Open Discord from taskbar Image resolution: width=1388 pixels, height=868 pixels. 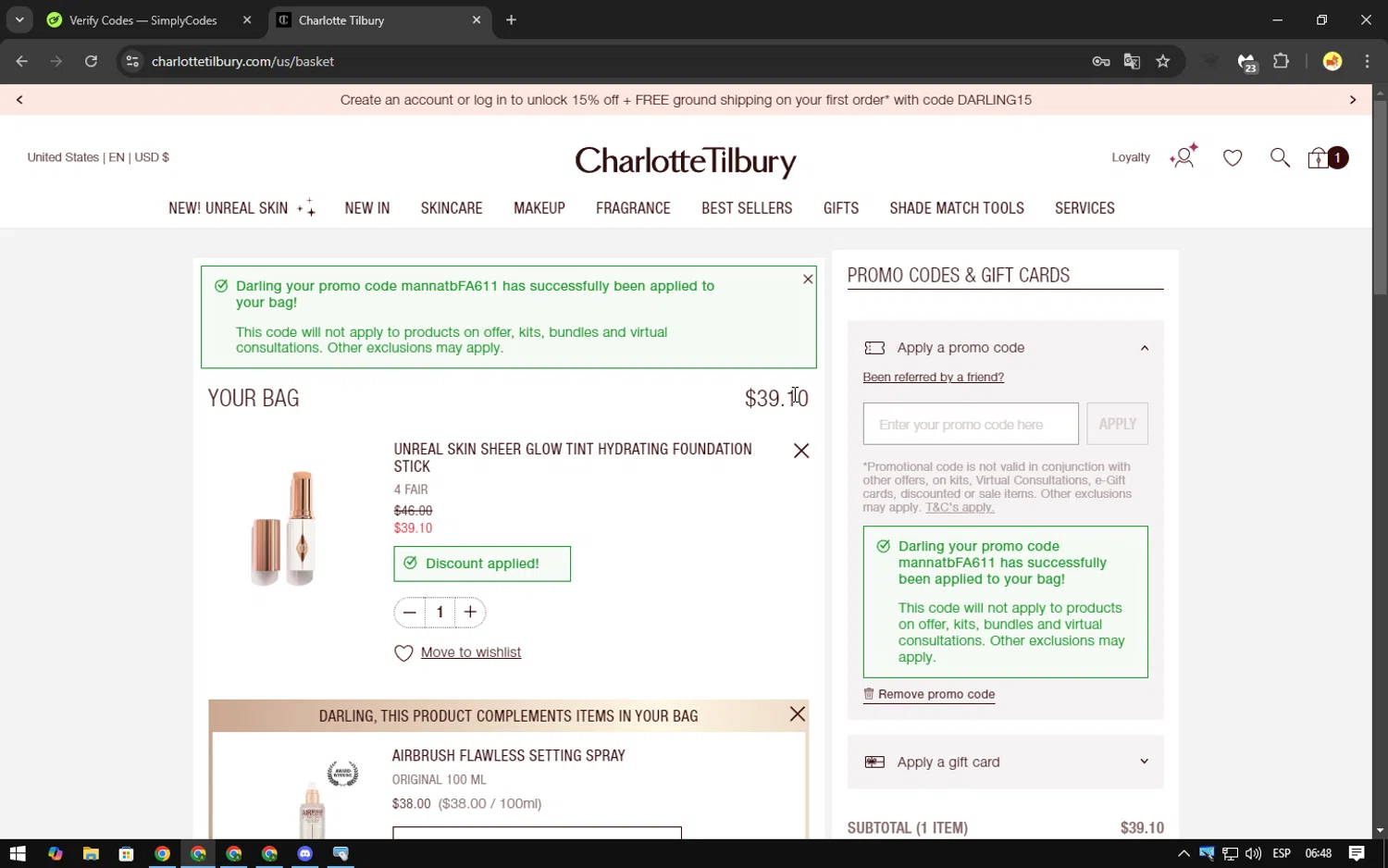pos(305,853)
